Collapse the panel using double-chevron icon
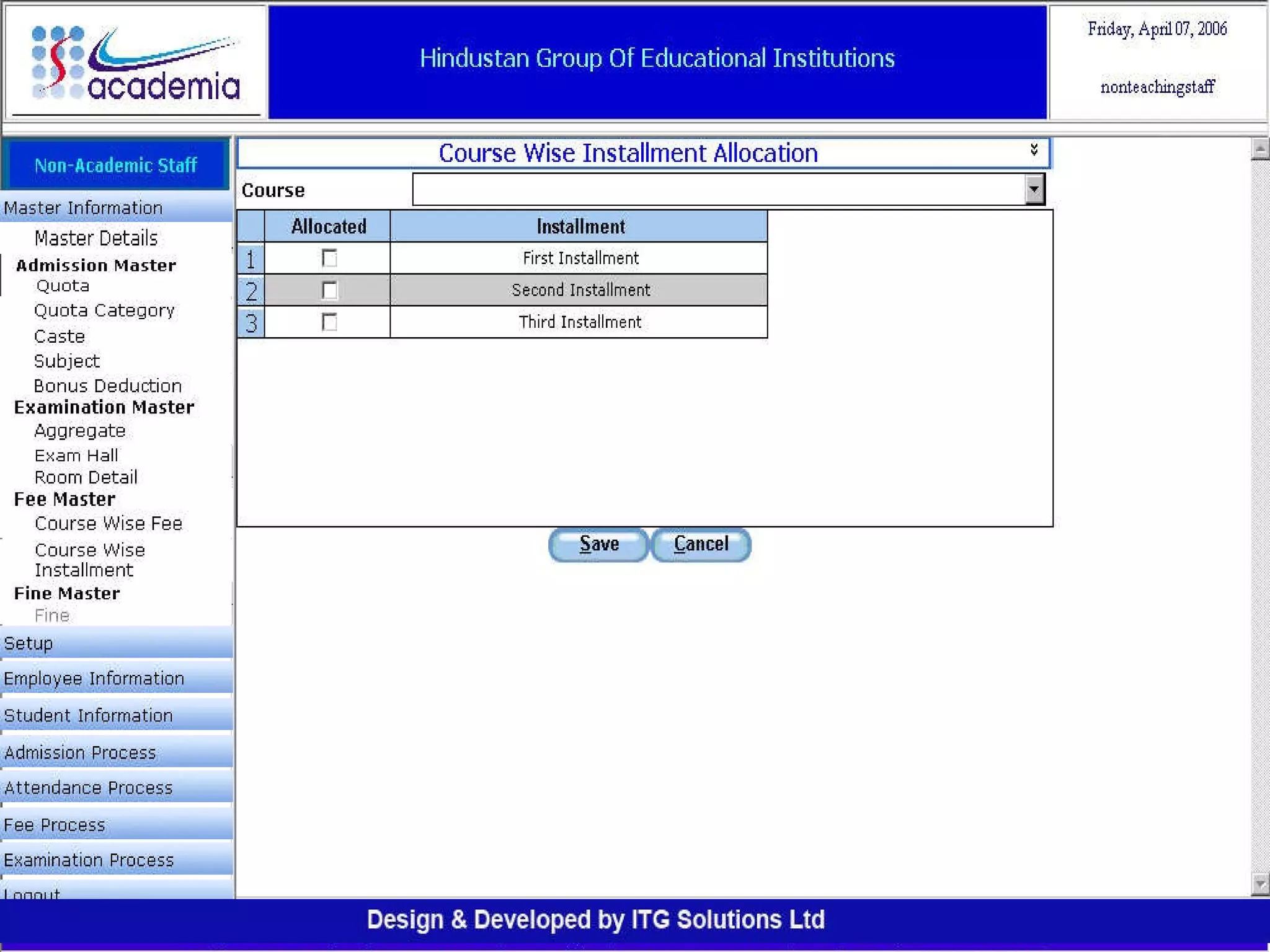Image resolution: width=1270 pixels, height=952 pixels. [1034, 149]
